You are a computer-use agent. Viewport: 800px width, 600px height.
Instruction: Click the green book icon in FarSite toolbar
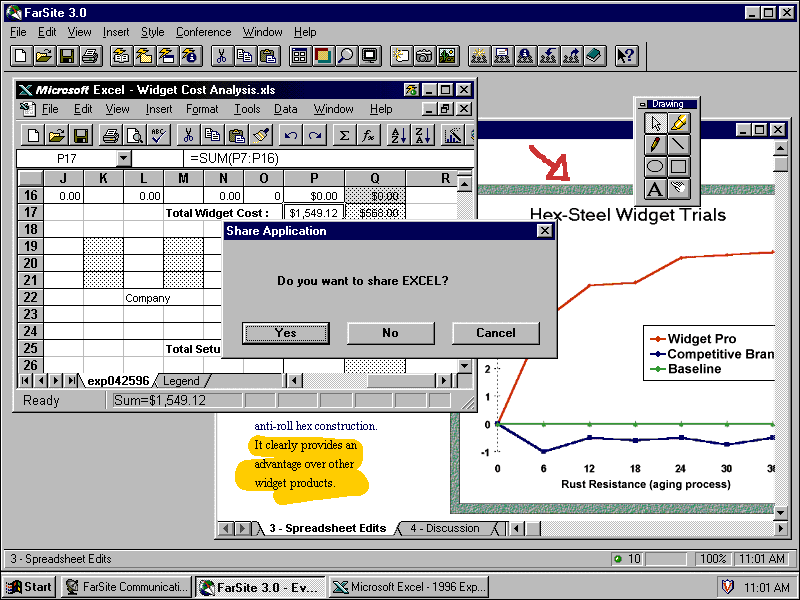(594, 56)
